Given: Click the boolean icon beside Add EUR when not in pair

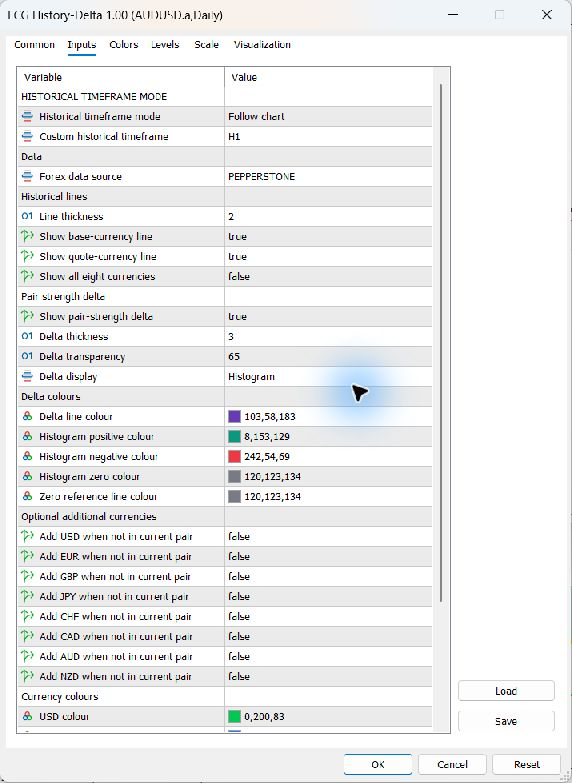Looking at the screenshot, I should 27,556.
